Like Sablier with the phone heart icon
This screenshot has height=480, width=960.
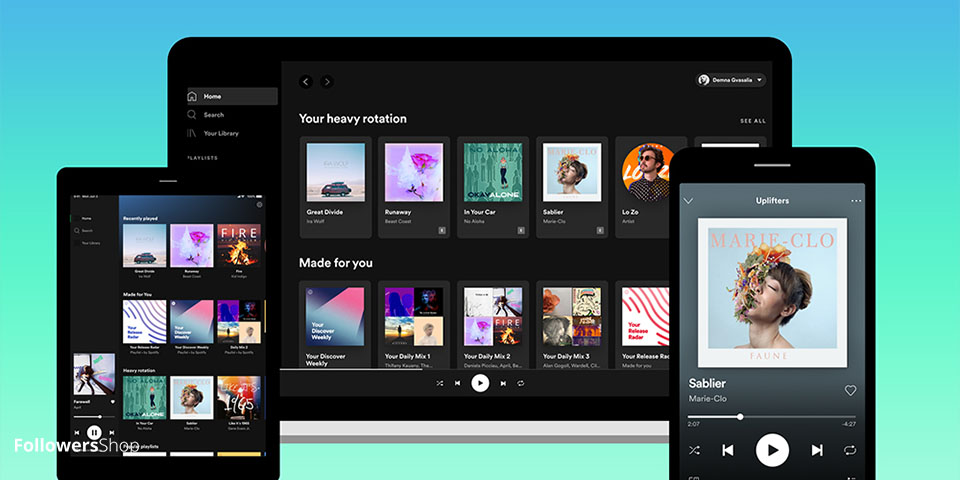coord(850,390)
